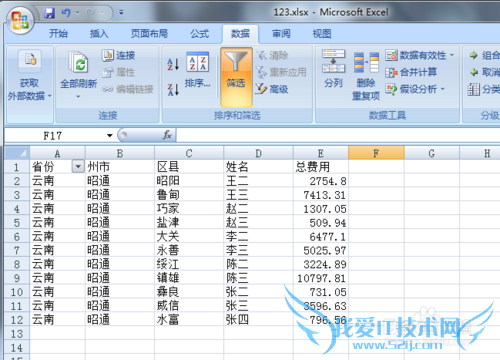Select column A header

point(57,153)
